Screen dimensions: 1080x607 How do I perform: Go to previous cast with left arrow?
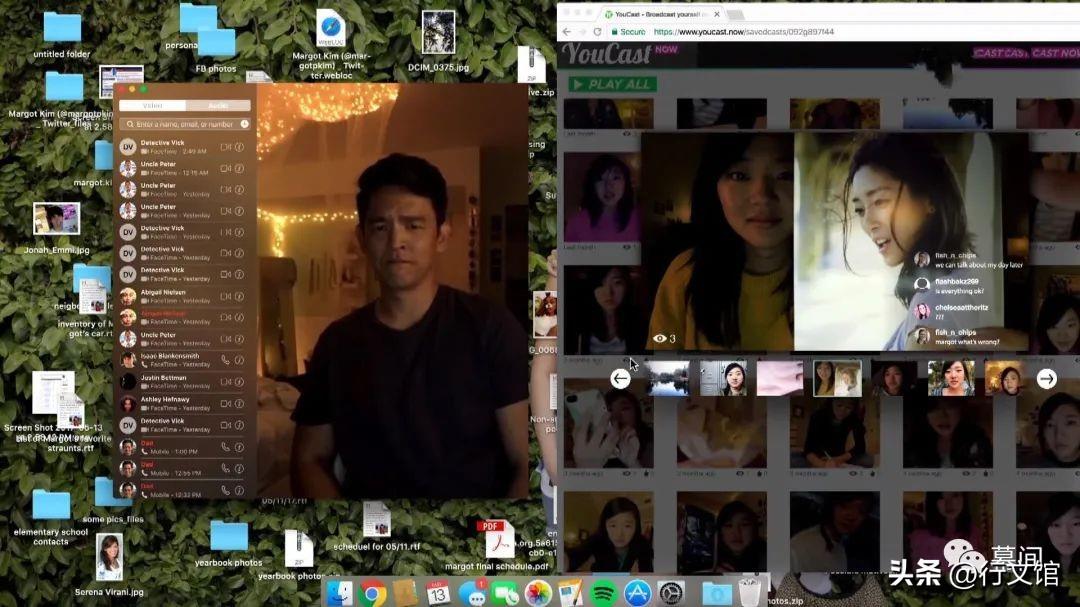point(621,378)
